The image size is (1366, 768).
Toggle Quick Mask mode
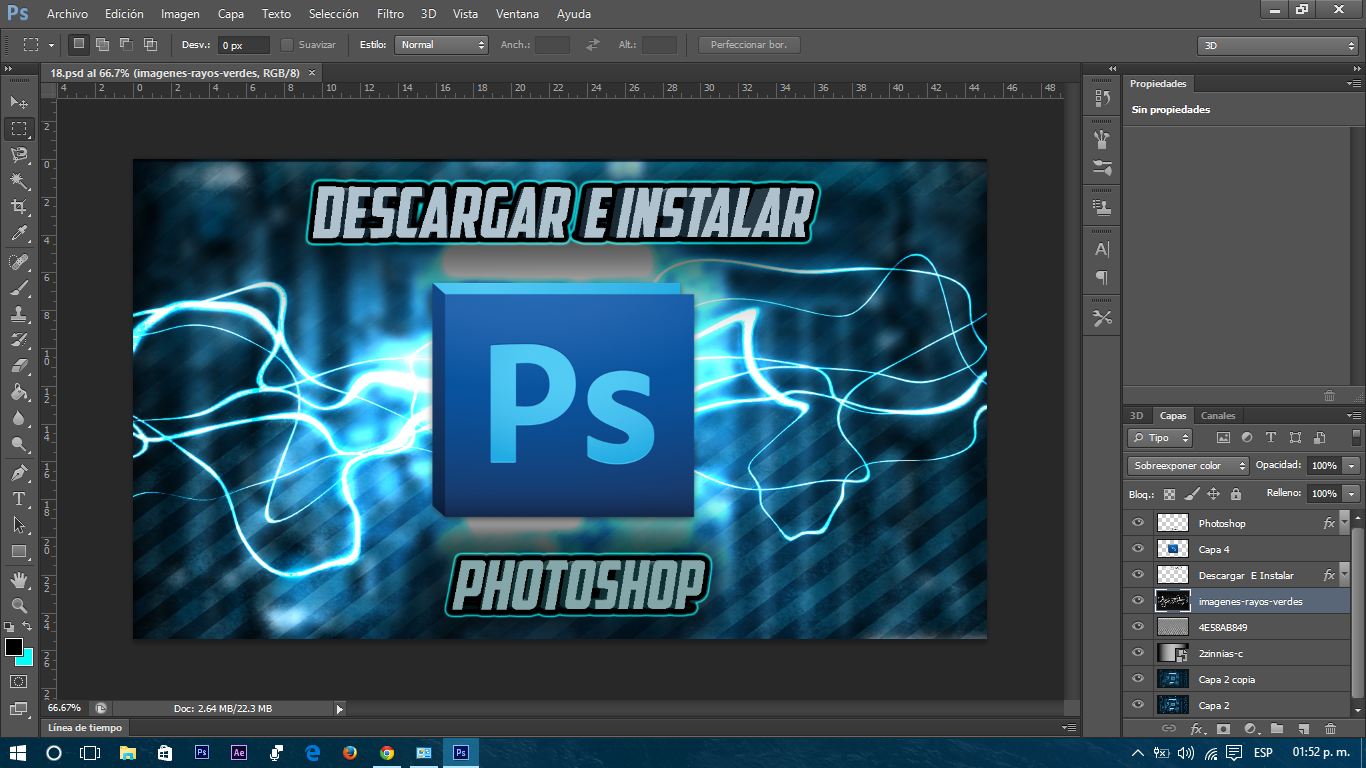click(x=18, y=681)
